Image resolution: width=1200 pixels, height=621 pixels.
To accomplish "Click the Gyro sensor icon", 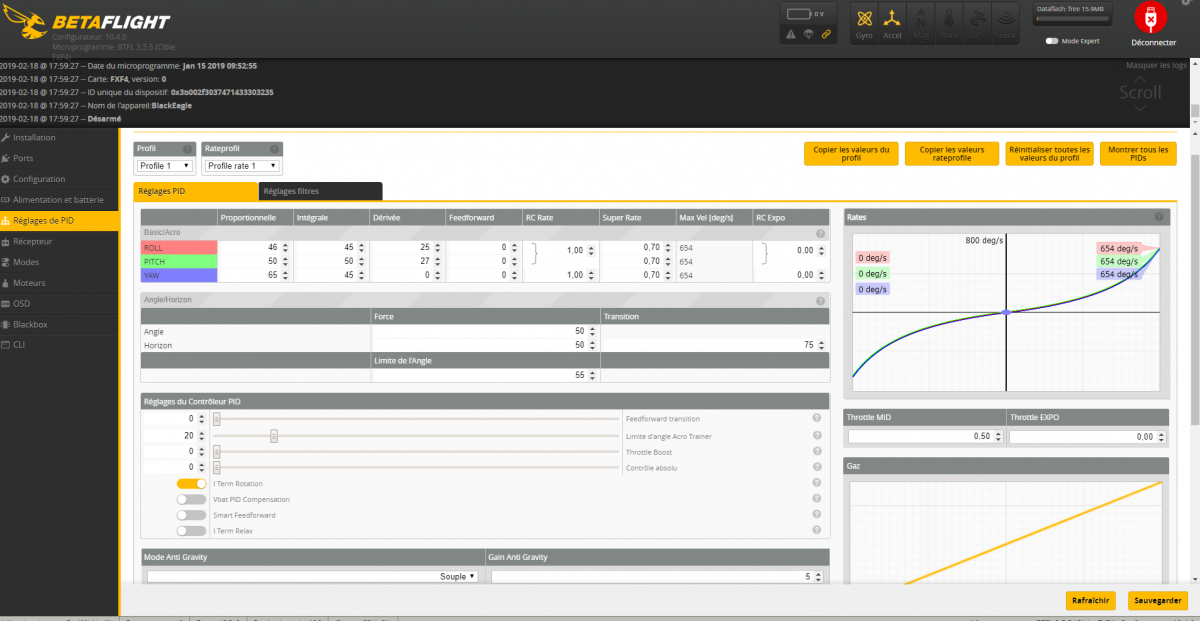I will click(x=864, y=22).
